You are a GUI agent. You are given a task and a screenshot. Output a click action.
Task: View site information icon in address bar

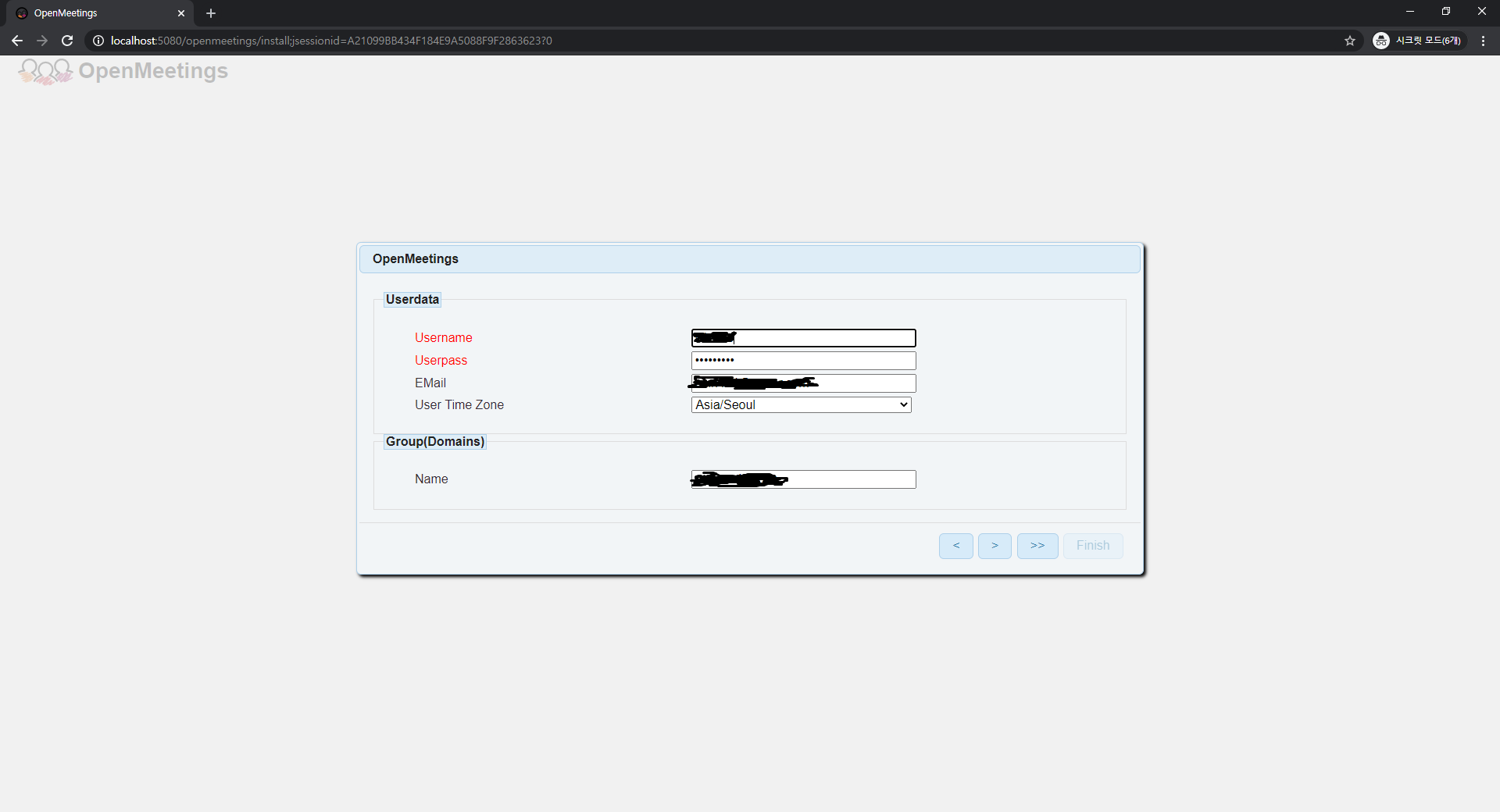pos(98,41)
